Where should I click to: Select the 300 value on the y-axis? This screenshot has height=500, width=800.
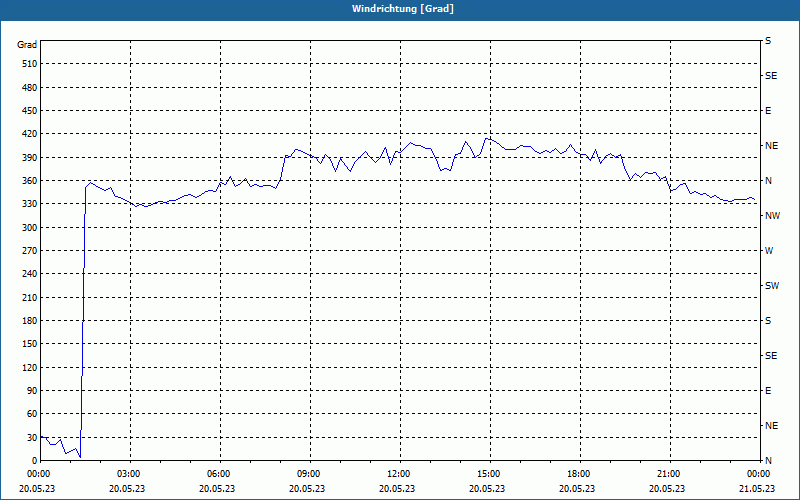click(x=30, y=227)
